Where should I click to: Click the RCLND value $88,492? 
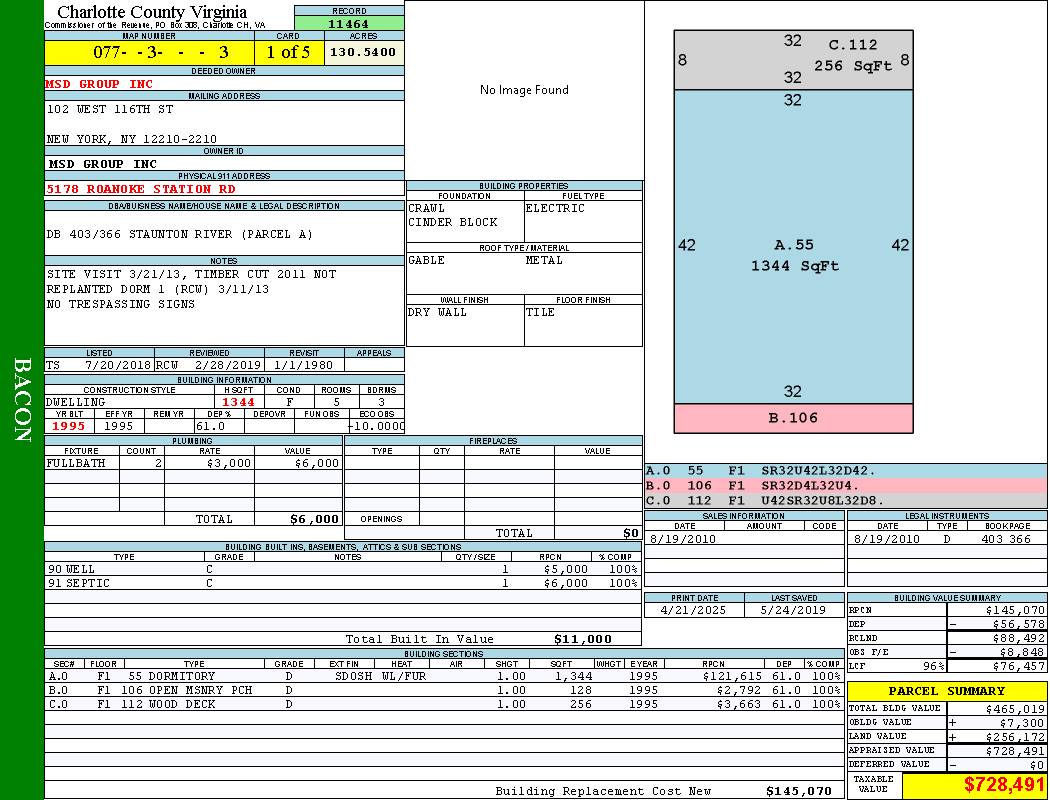(x=1019, y=639)
